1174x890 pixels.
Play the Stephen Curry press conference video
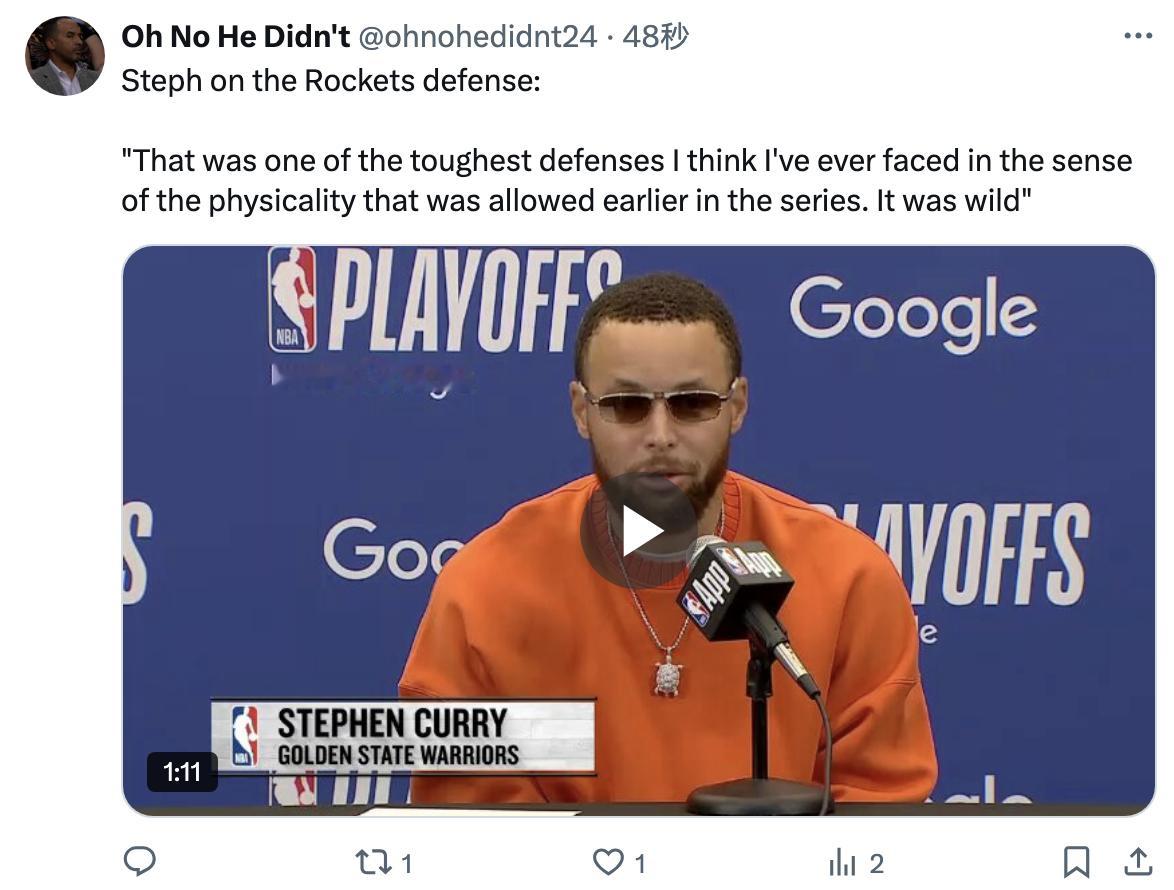(639, 531)
